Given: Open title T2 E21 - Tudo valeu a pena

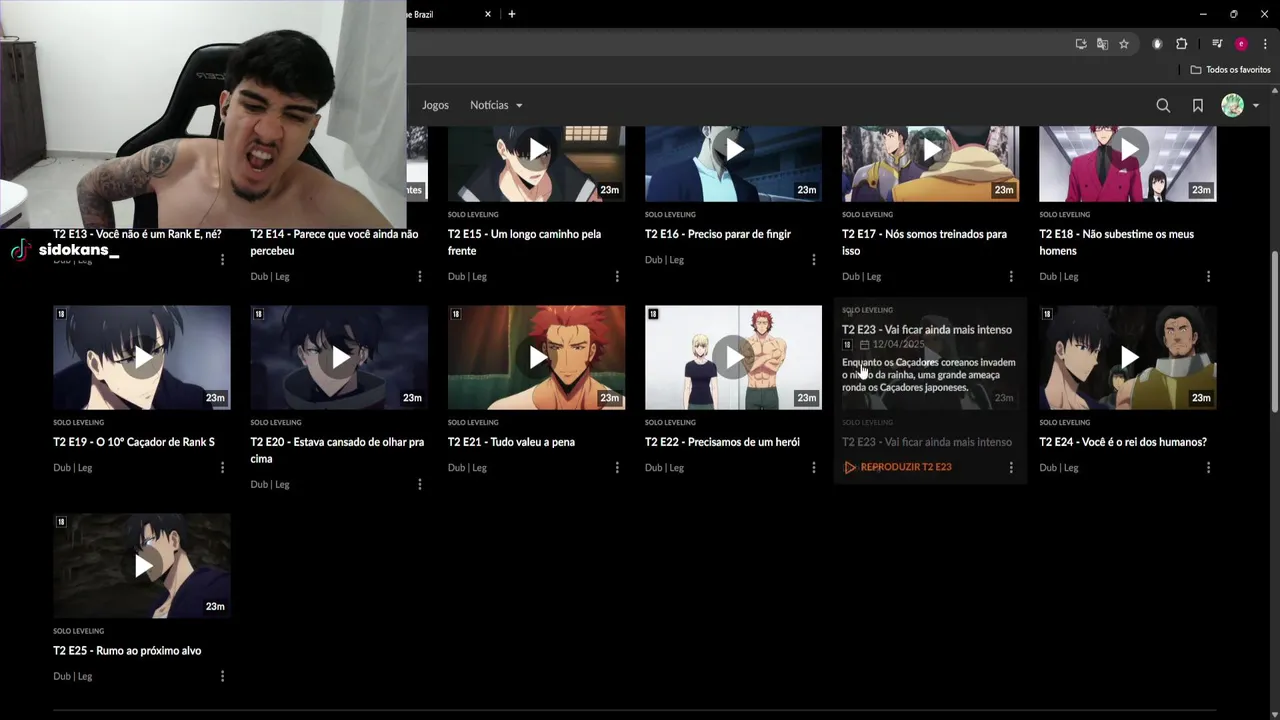Looking at the screenshot, I should (511, 442).
